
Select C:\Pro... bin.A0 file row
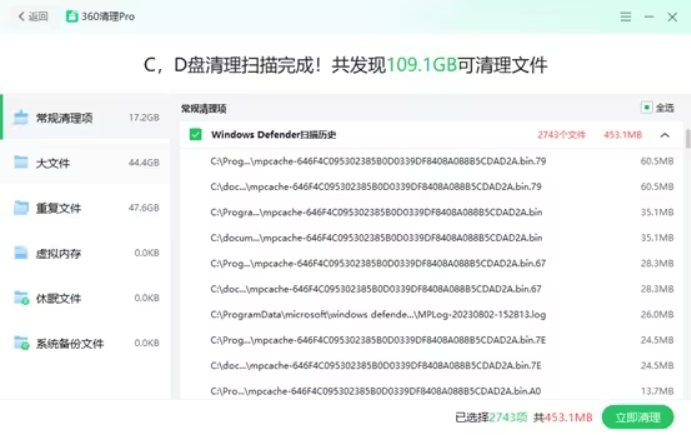coord(431,390)
